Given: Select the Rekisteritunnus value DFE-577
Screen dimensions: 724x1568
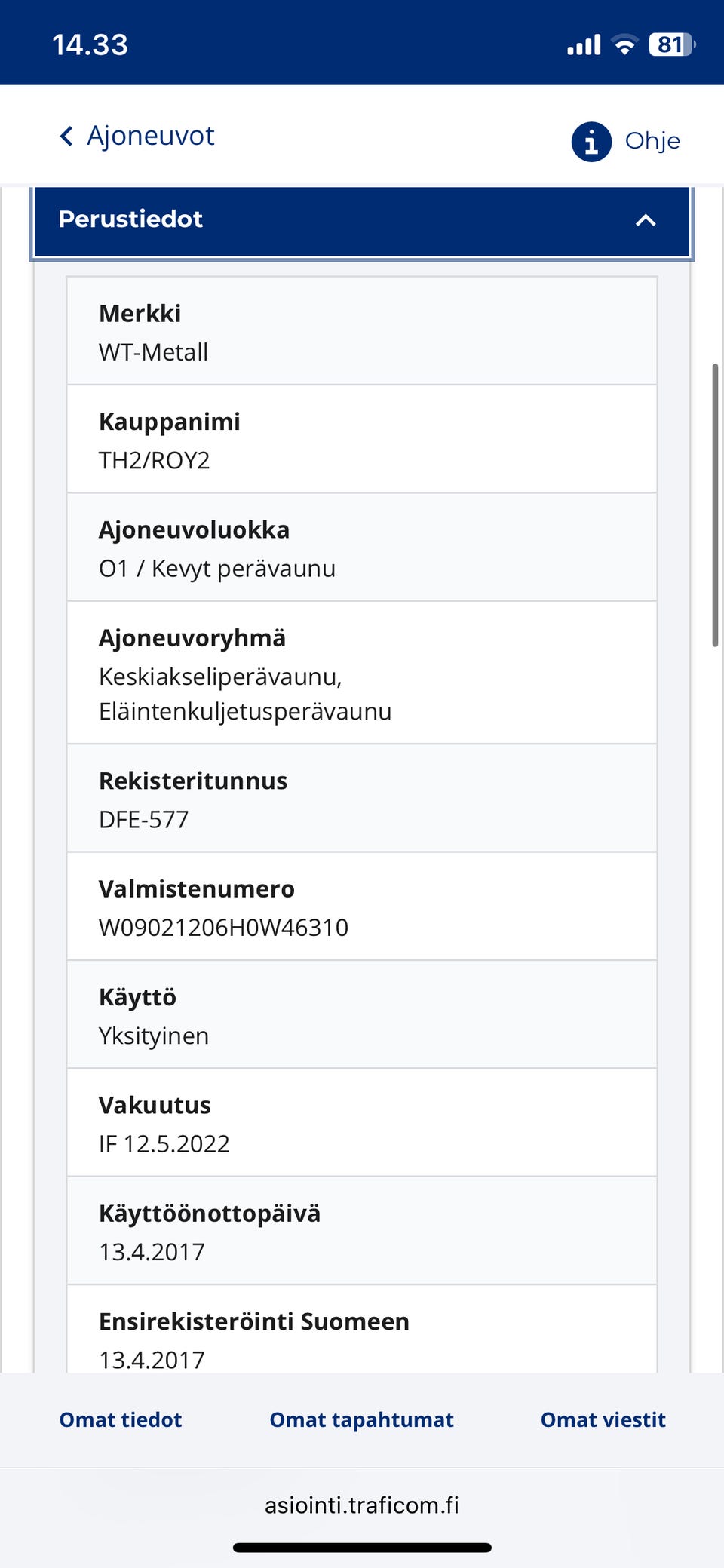Looking at the screenshot, I should [x=144, y=820].
